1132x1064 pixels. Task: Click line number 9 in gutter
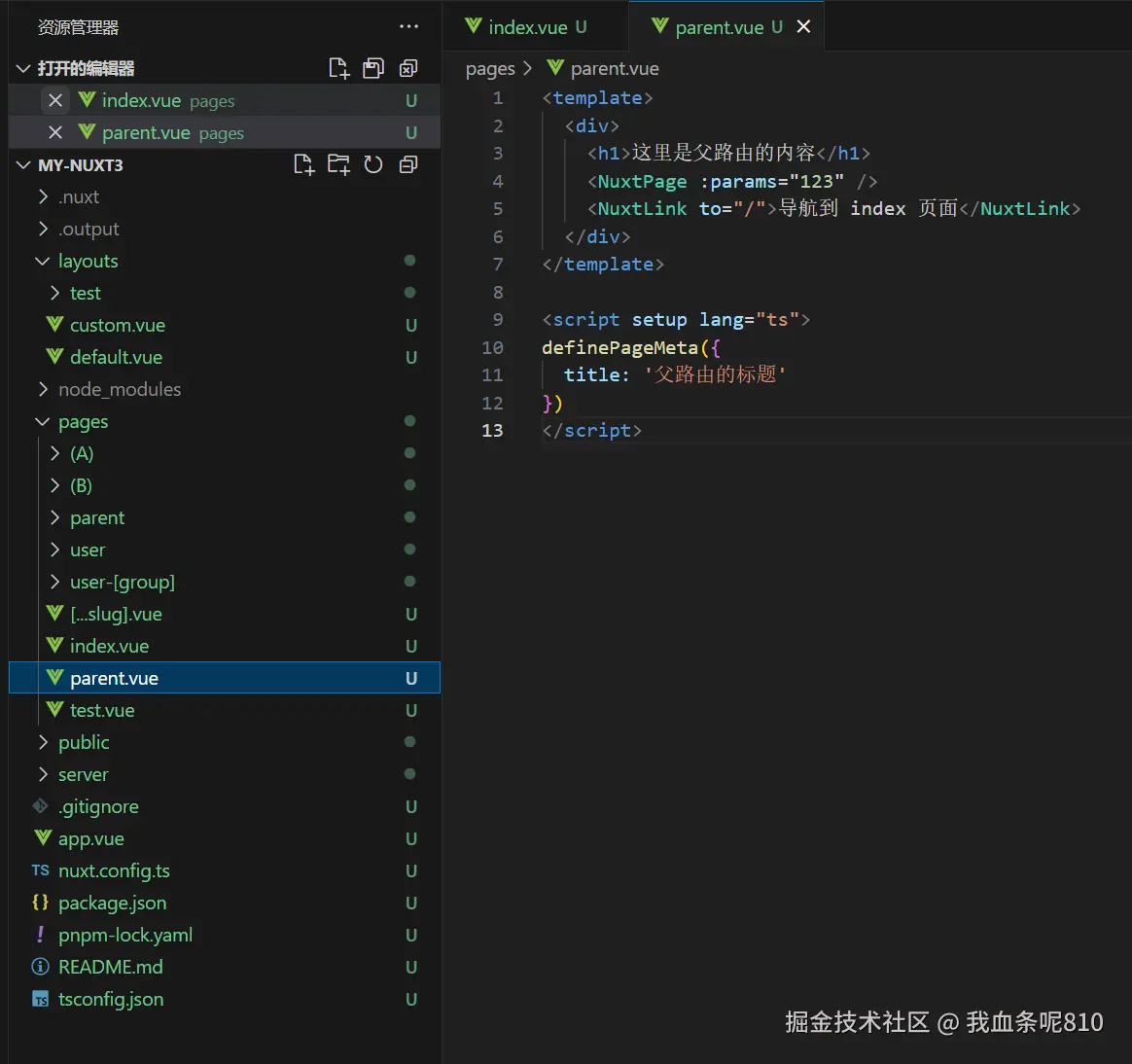(497, 320)
